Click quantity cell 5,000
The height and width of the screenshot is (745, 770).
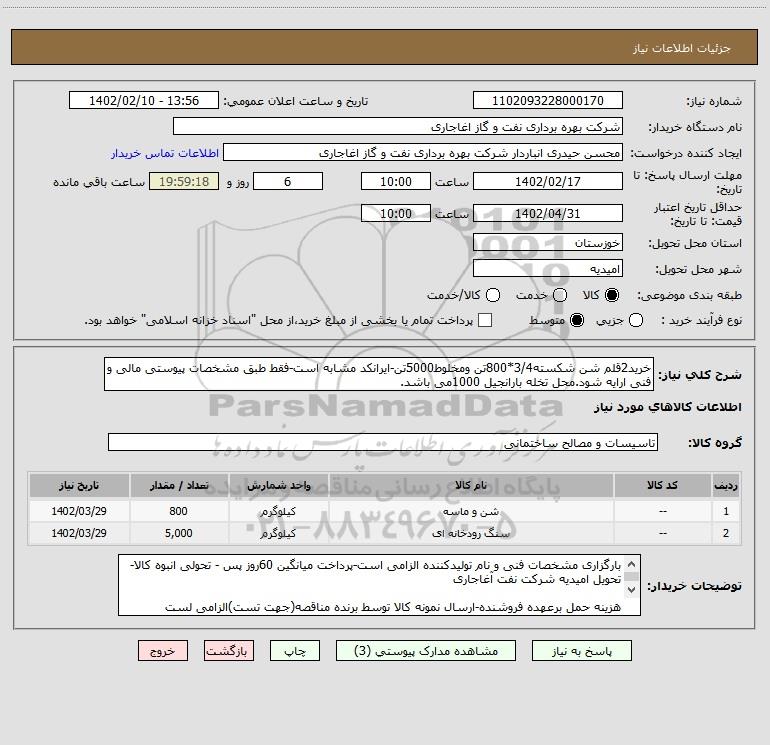179,533
